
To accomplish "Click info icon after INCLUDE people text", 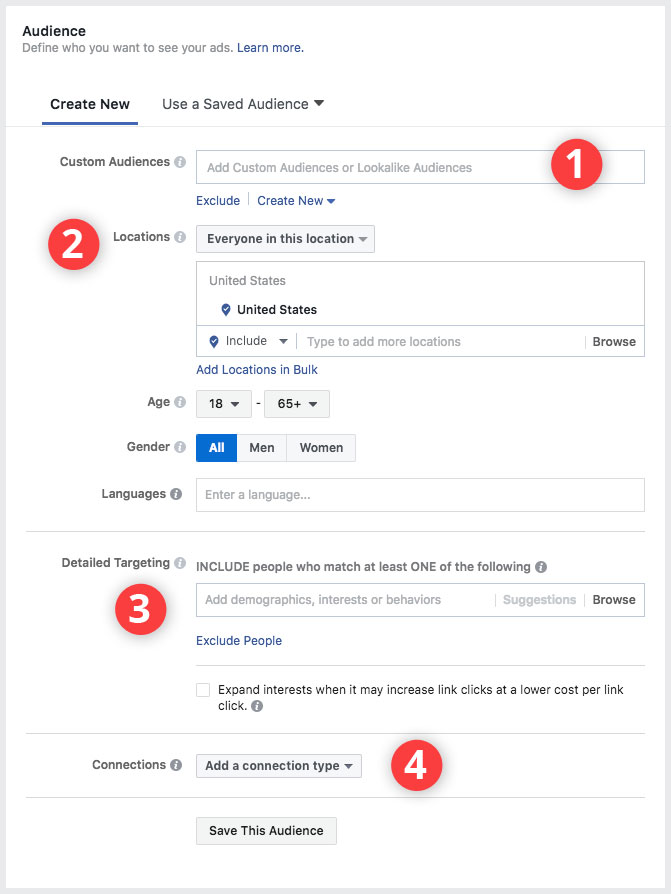I will point(541,567).
